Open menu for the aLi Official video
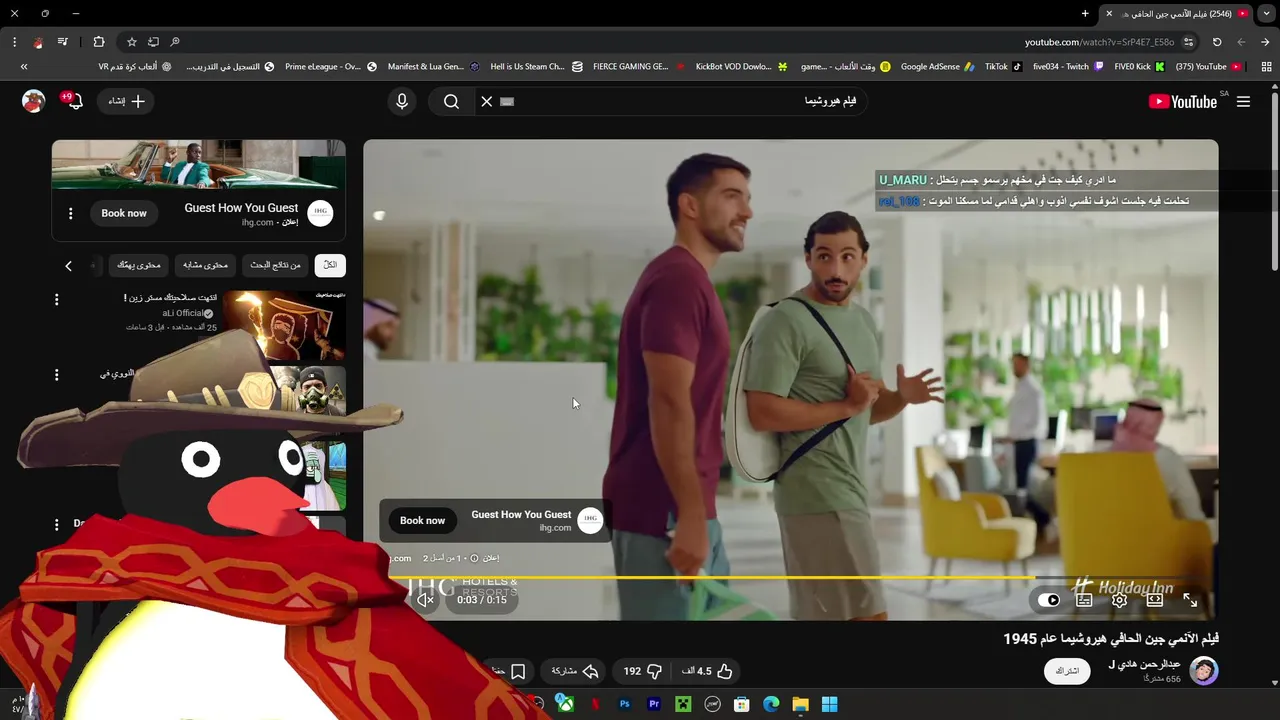The image size is (1280, 720). [x=56, y=299]
